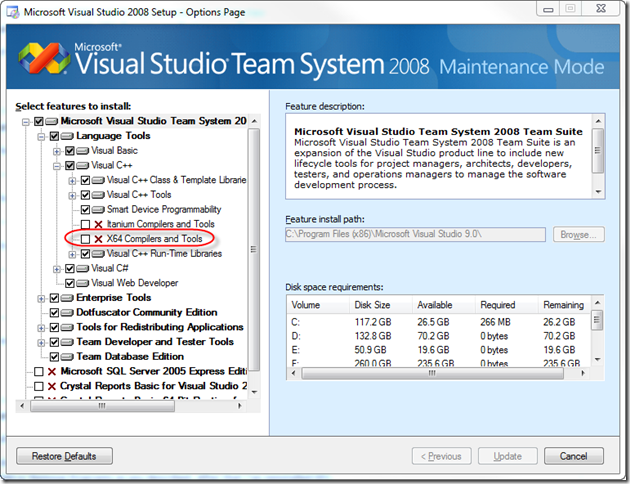Screen dimensions: 630x484
Task: Click the Update button
Action: pos(508,456)
